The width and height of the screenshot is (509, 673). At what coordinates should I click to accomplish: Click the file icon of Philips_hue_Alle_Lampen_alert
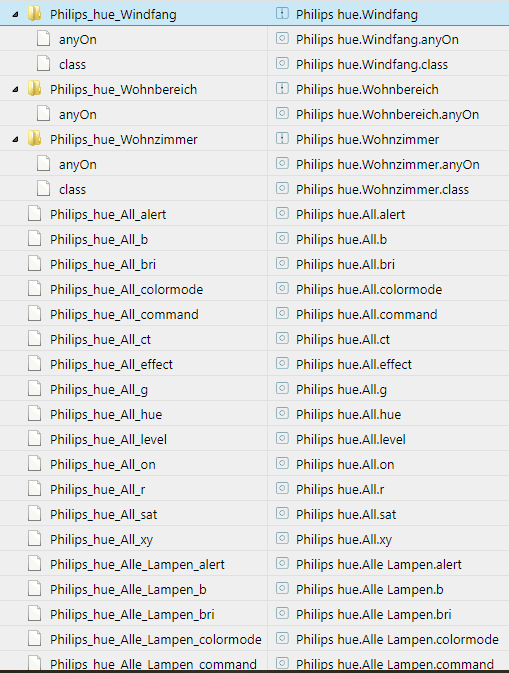[34, 564]
